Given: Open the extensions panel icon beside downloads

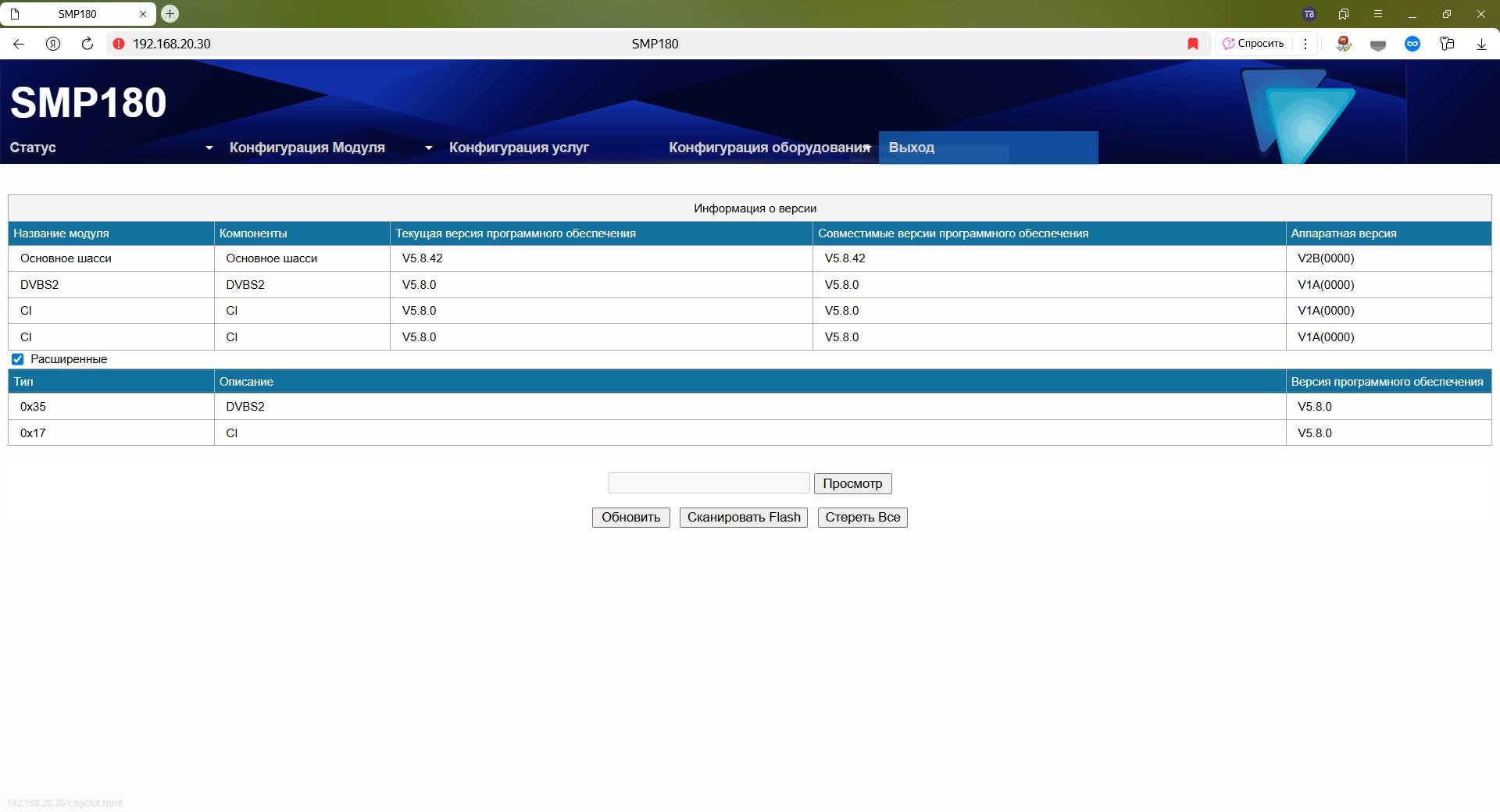Looking at the screenshot, I should point(1447,44).
